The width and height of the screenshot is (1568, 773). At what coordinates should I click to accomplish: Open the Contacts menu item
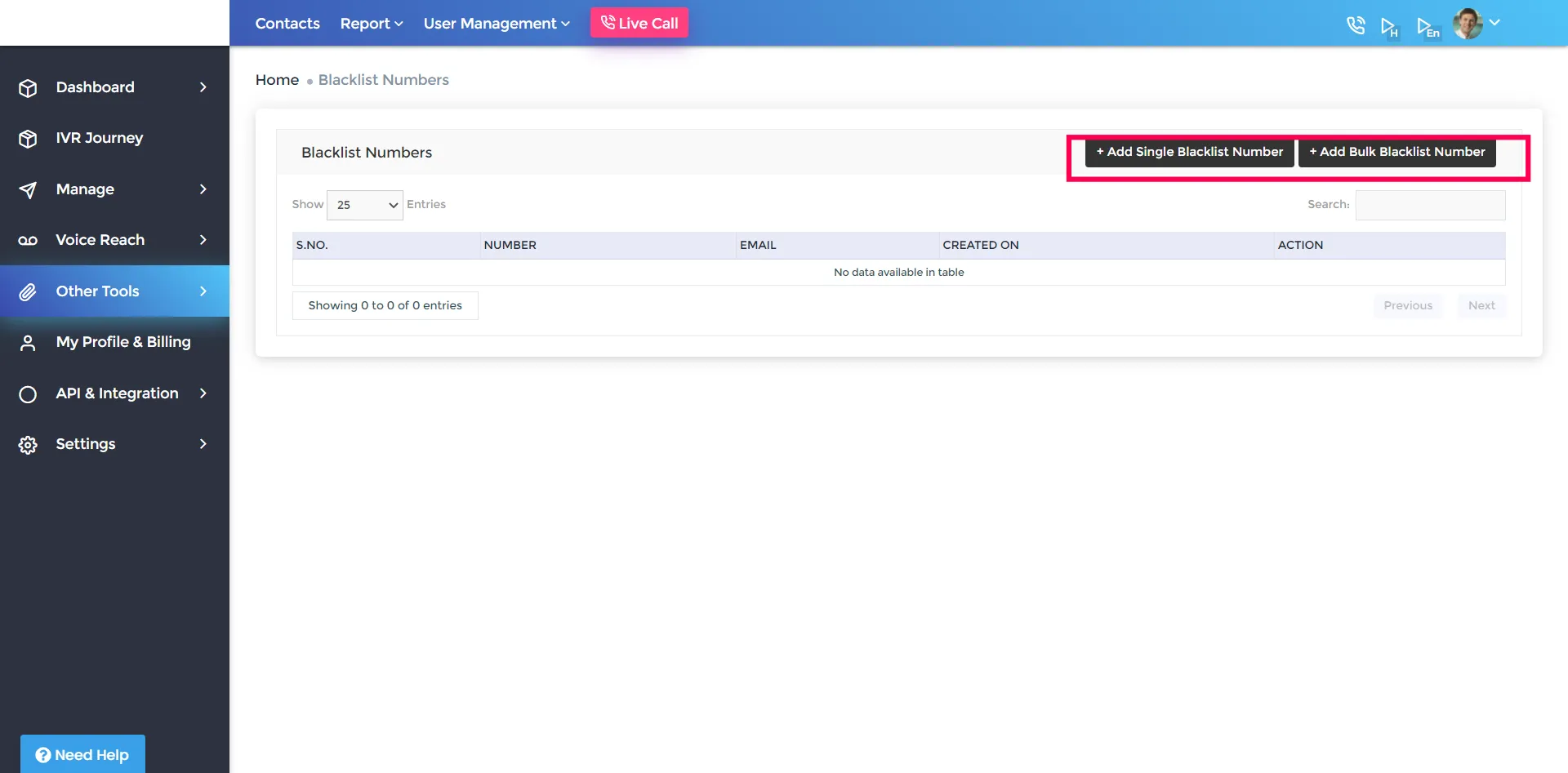tap(287, 24)
